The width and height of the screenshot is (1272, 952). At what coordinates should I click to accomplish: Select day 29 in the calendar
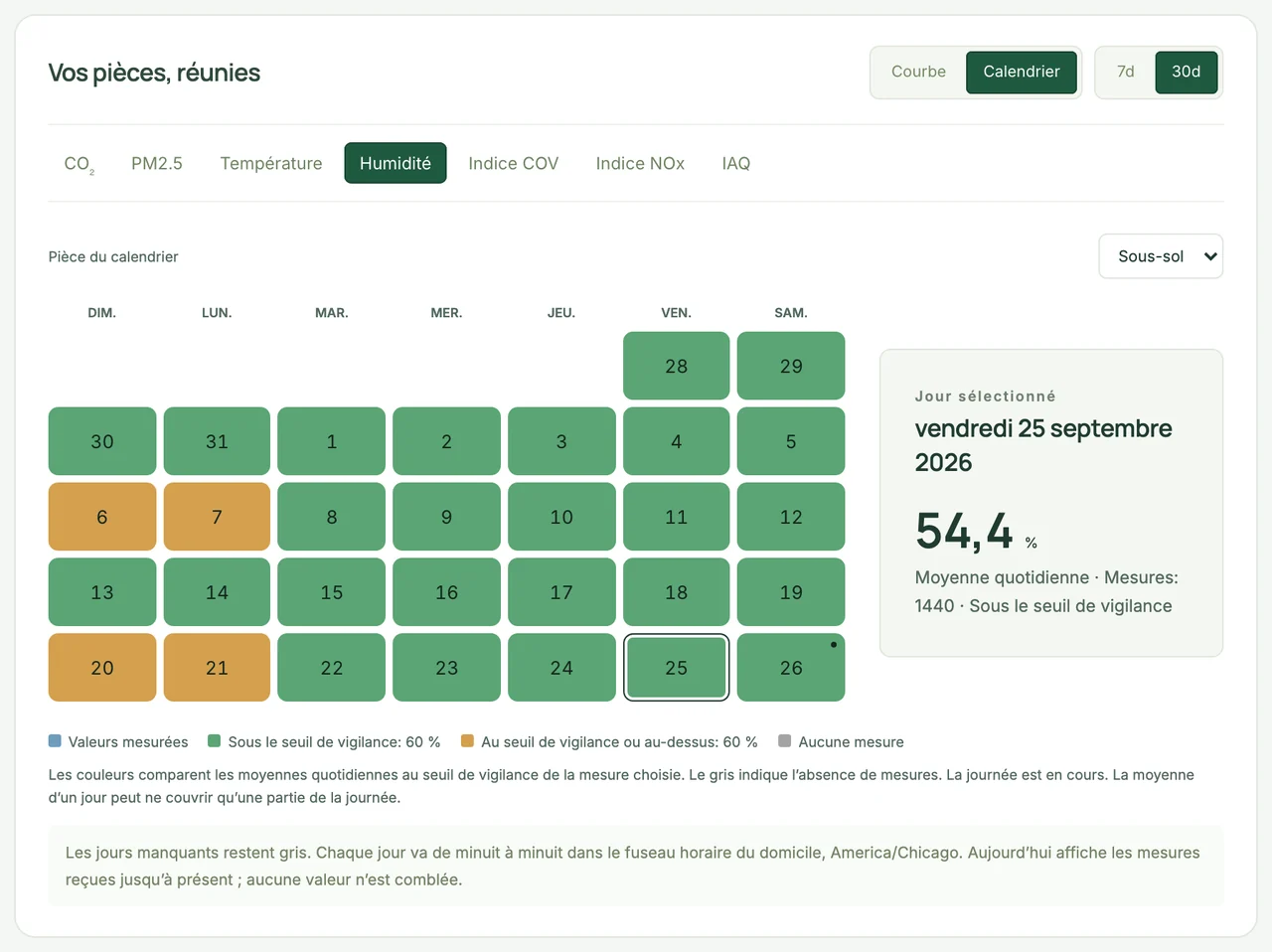pos(791,366)
